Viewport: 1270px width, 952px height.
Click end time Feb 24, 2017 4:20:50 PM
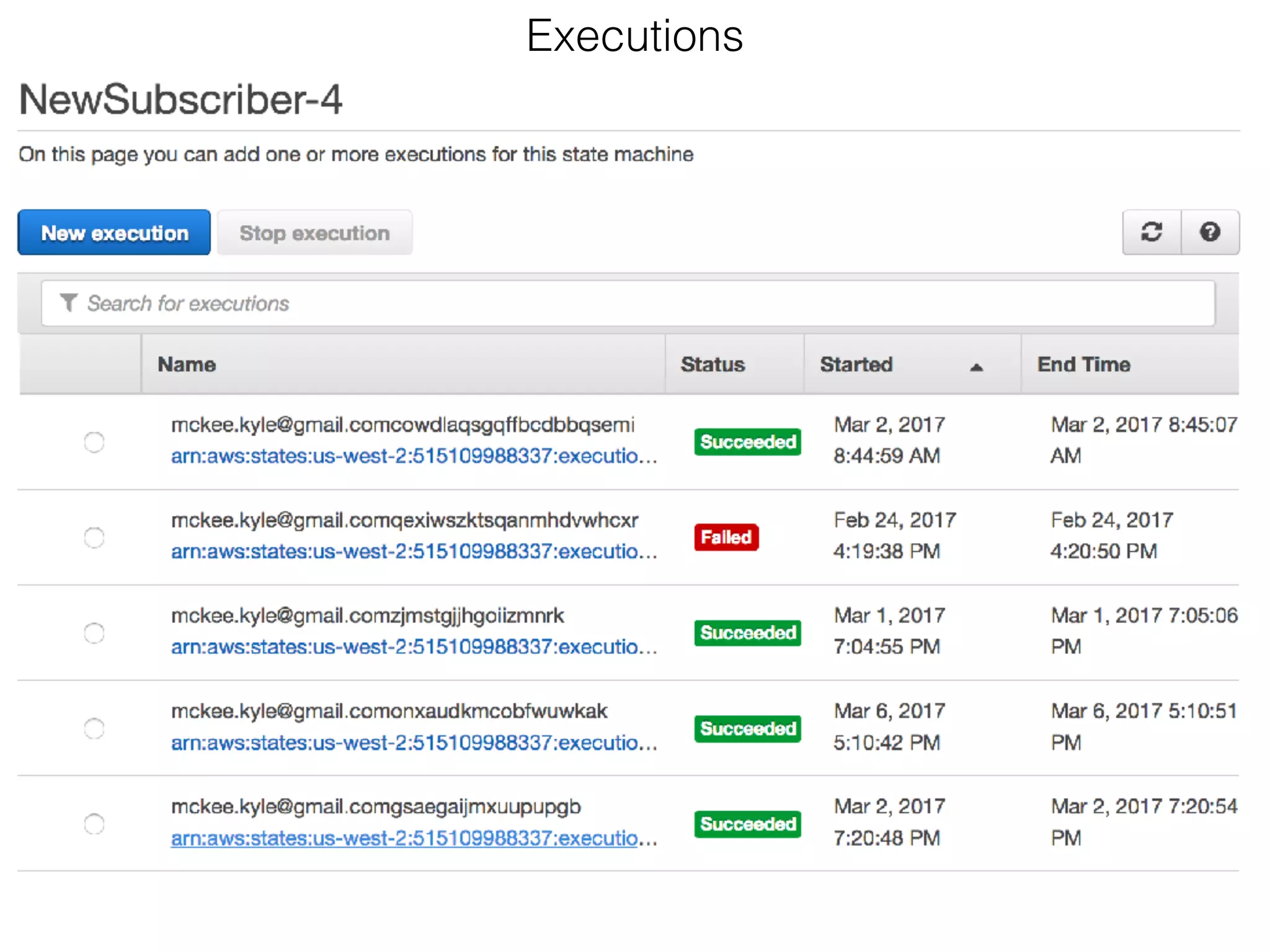1112,535
